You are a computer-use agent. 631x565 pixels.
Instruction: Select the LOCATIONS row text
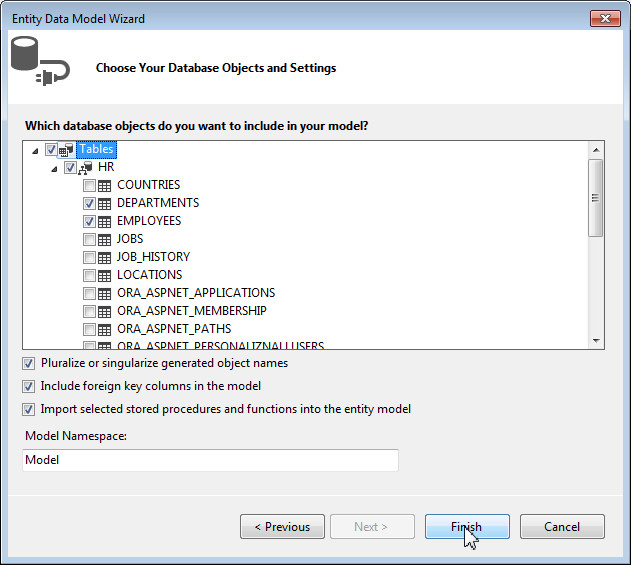click(x=150, y=275)
